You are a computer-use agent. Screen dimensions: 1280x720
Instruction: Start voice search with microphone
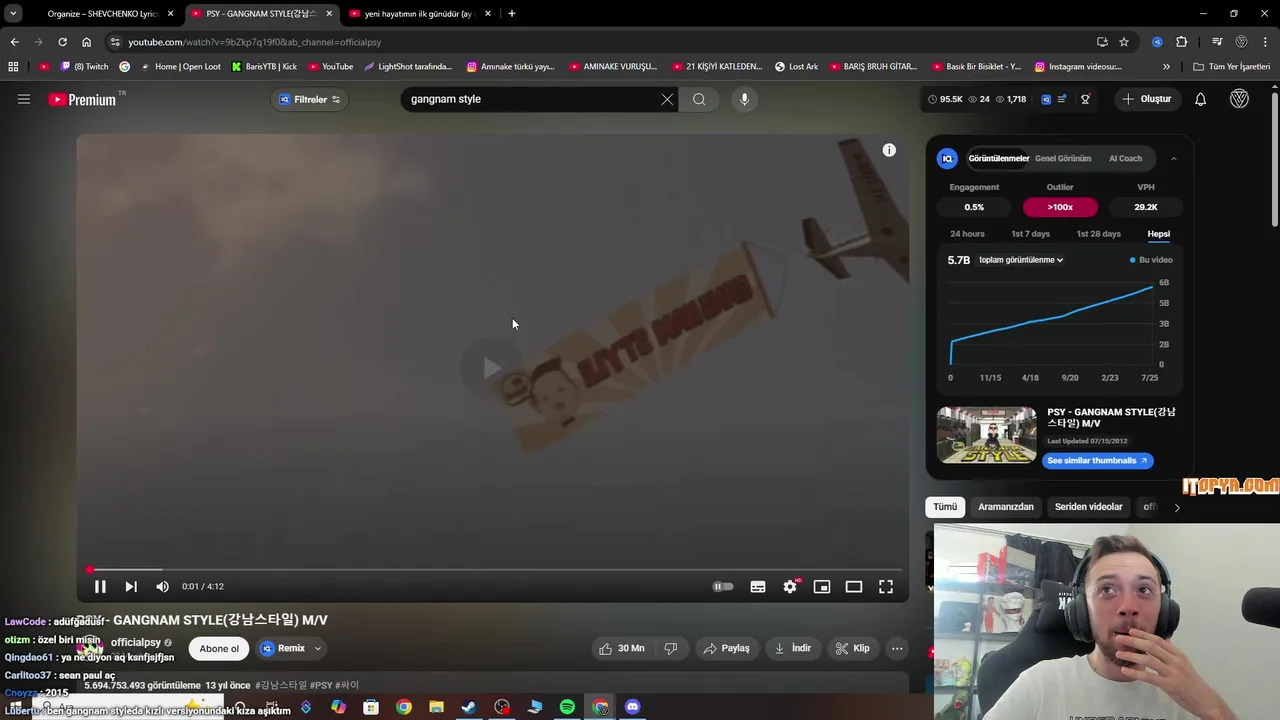(x=744, y=99)
